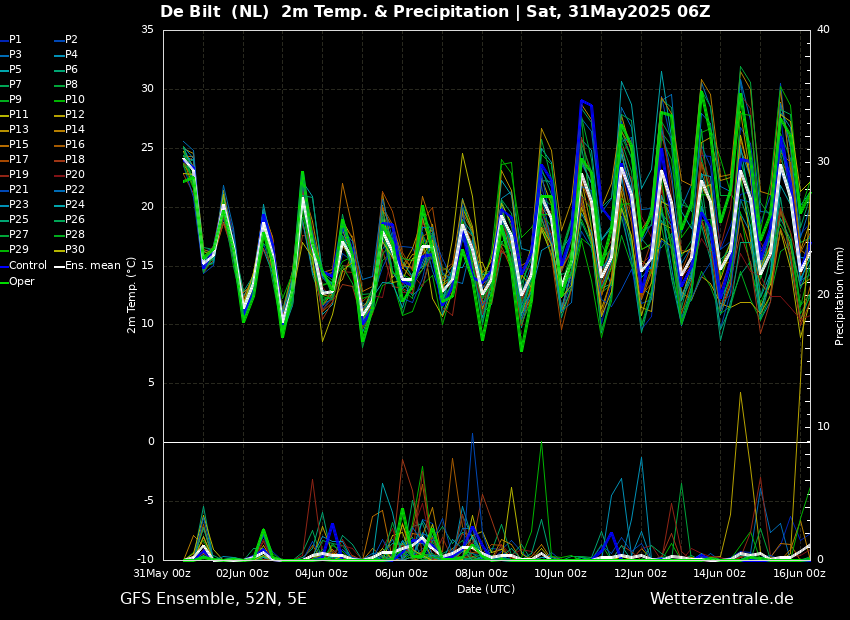This screenshot has width=850, height=620.
Task: Click the P10 ensemble member label
Action: pyautogui.click(x=75, y=100)
